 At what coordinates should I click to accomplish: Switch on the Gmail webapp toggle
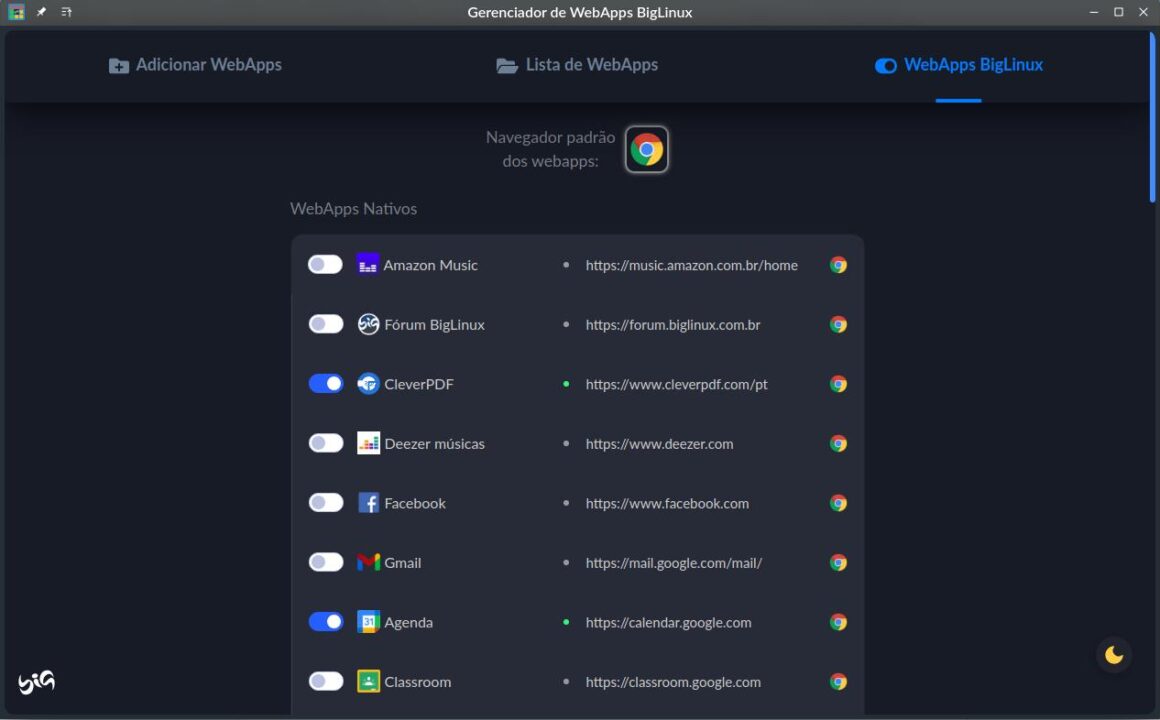pyautogui.click(x=325, y=563)
